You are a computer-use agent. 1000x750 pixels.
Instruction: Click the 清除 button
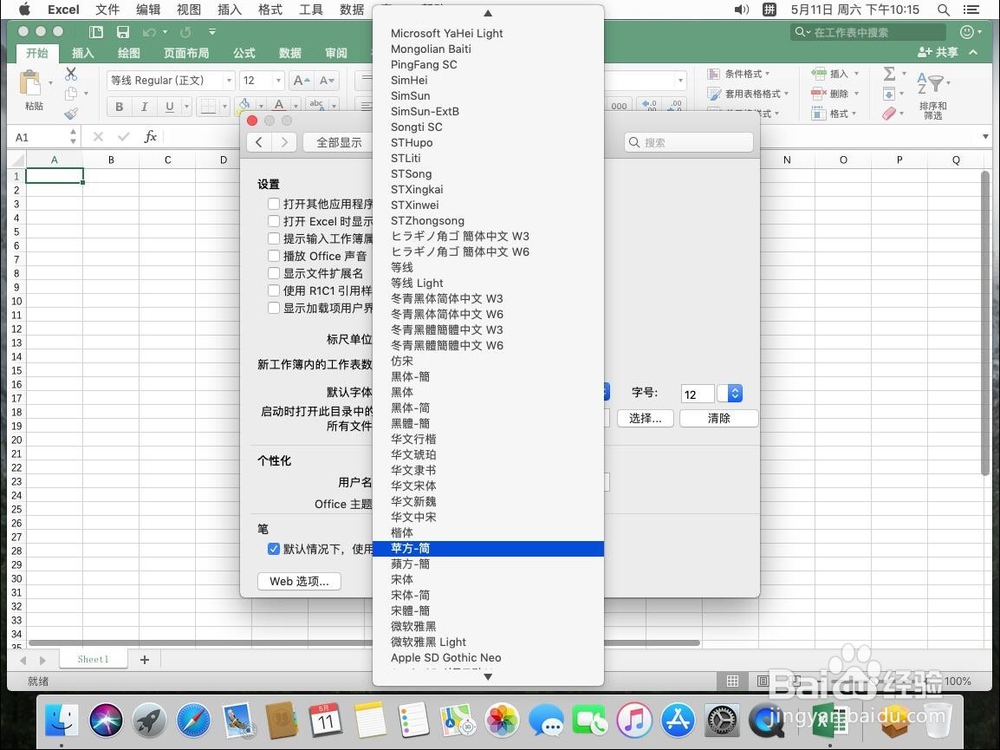point(719,418)
